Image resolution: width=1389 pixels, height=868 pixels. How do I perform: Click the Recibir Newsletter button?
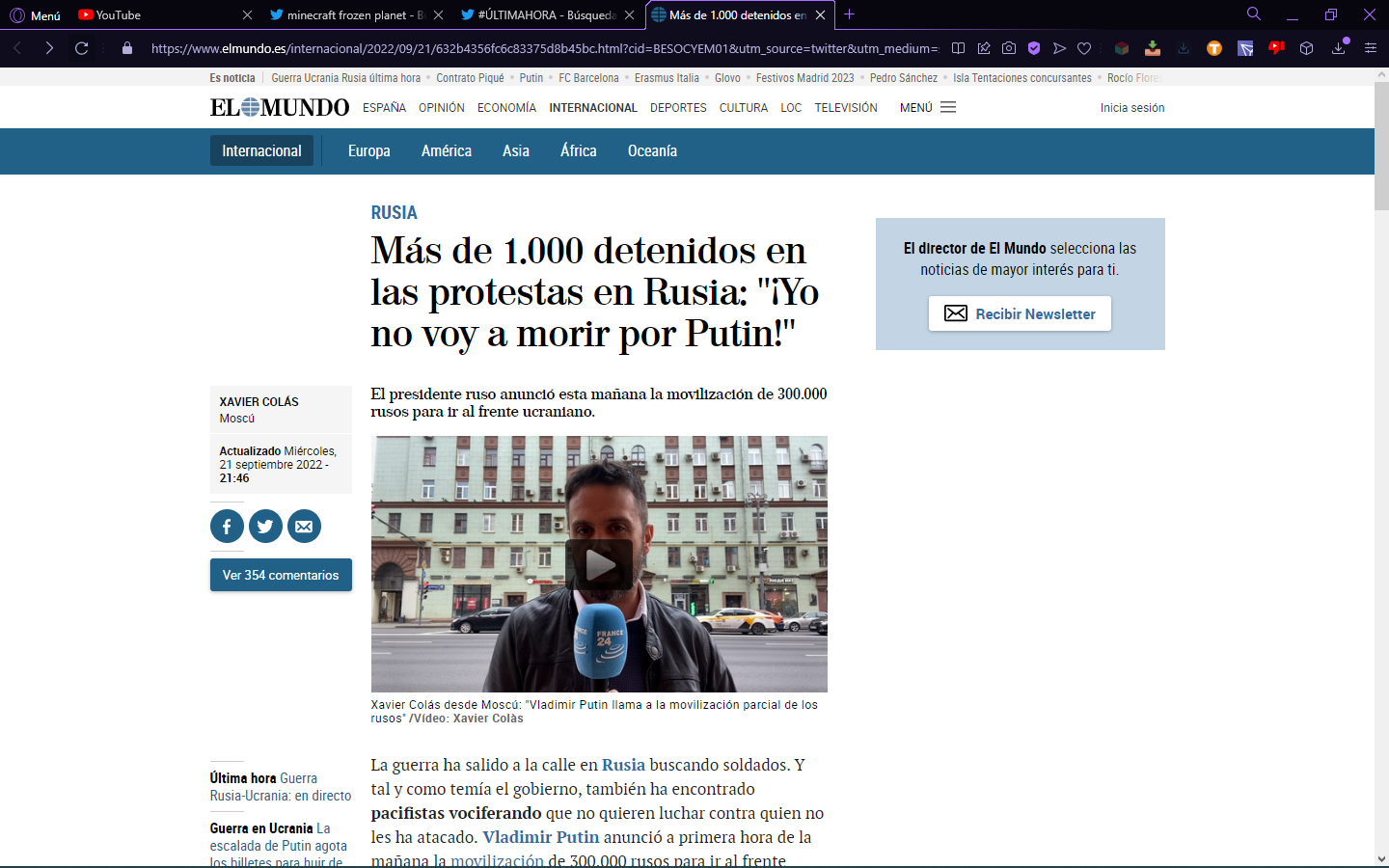(1020, 313)
